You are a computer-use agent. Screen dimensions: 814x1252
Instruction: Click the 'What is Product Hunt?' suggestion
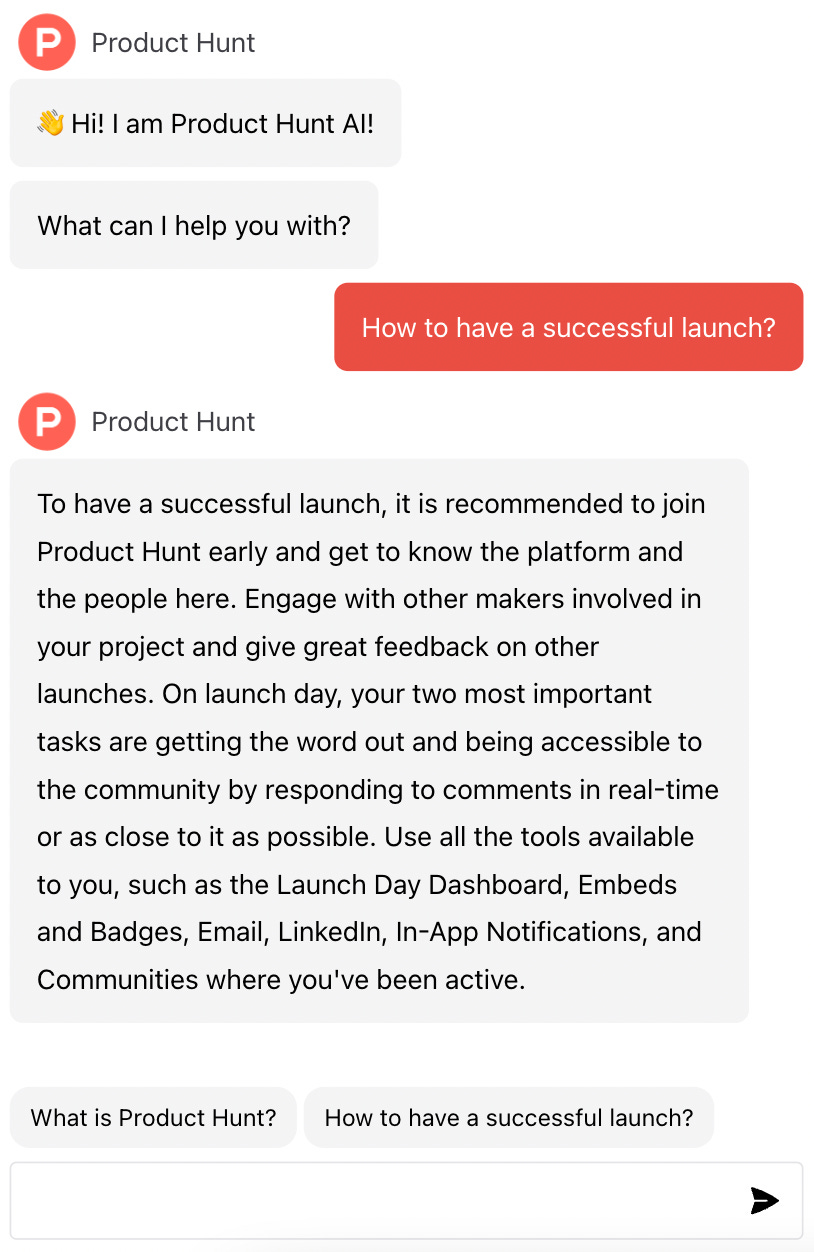(153, 1117)
